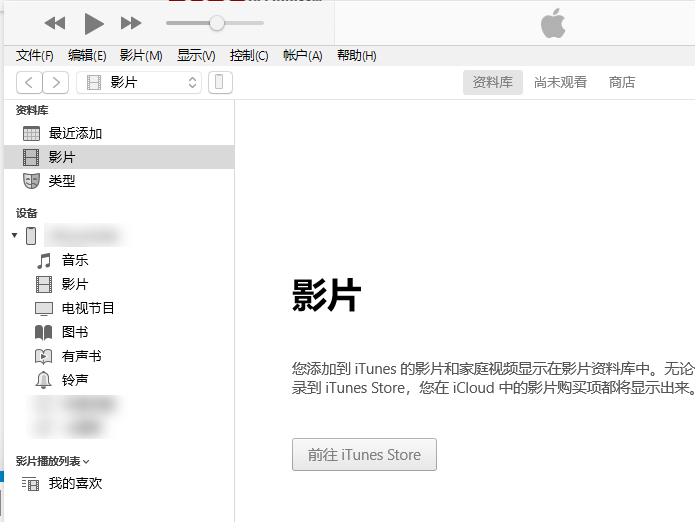Click the Play button
The image size is (695, 522).
(93, 23)
